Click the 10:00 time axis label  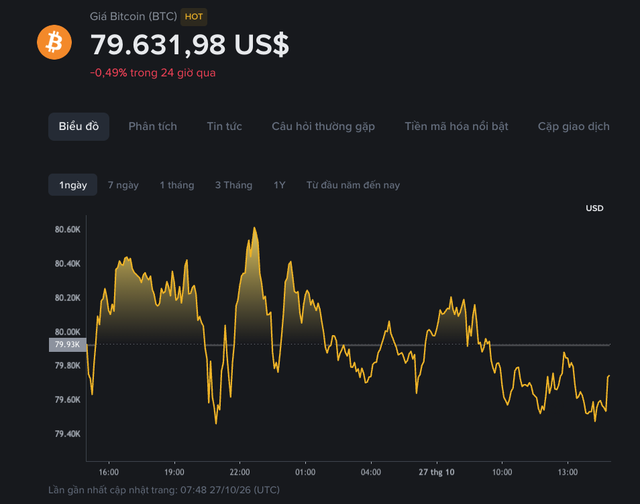click(x=502, y=472)
